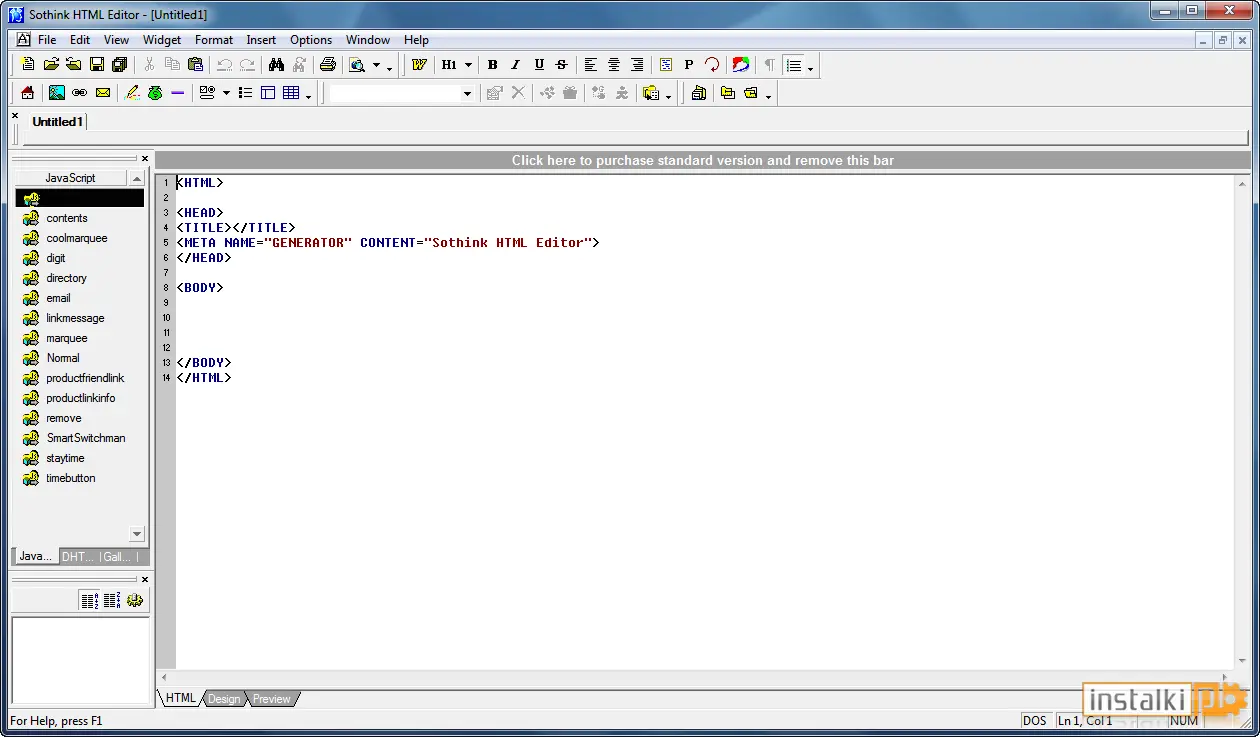
Task: Click the insert table grid icon
Action: [x=291, y=93]
